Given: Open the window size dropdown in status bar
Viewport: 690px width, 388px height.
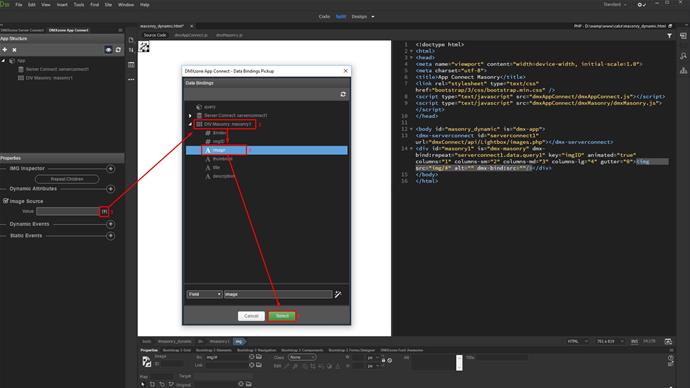Looking at the screenshot, I should [609, 342].
